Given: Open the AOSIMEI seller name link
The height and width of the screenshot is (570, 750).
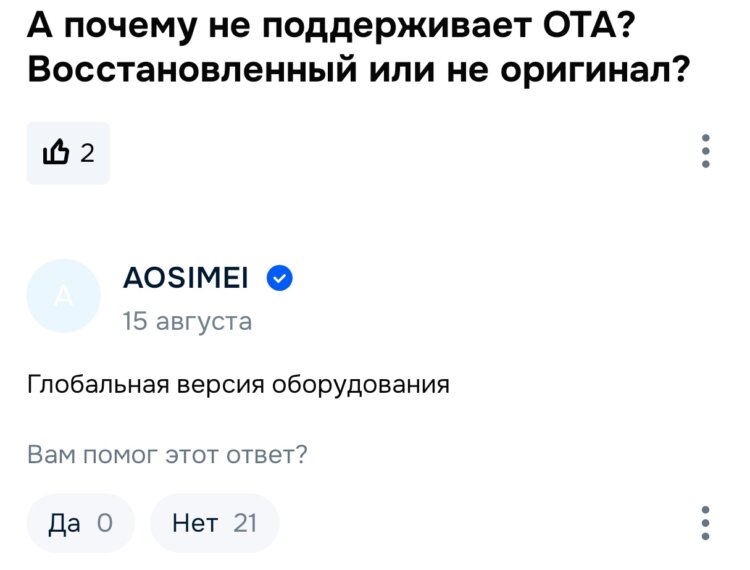Looking at the screenshot, I should click(186, 279).
